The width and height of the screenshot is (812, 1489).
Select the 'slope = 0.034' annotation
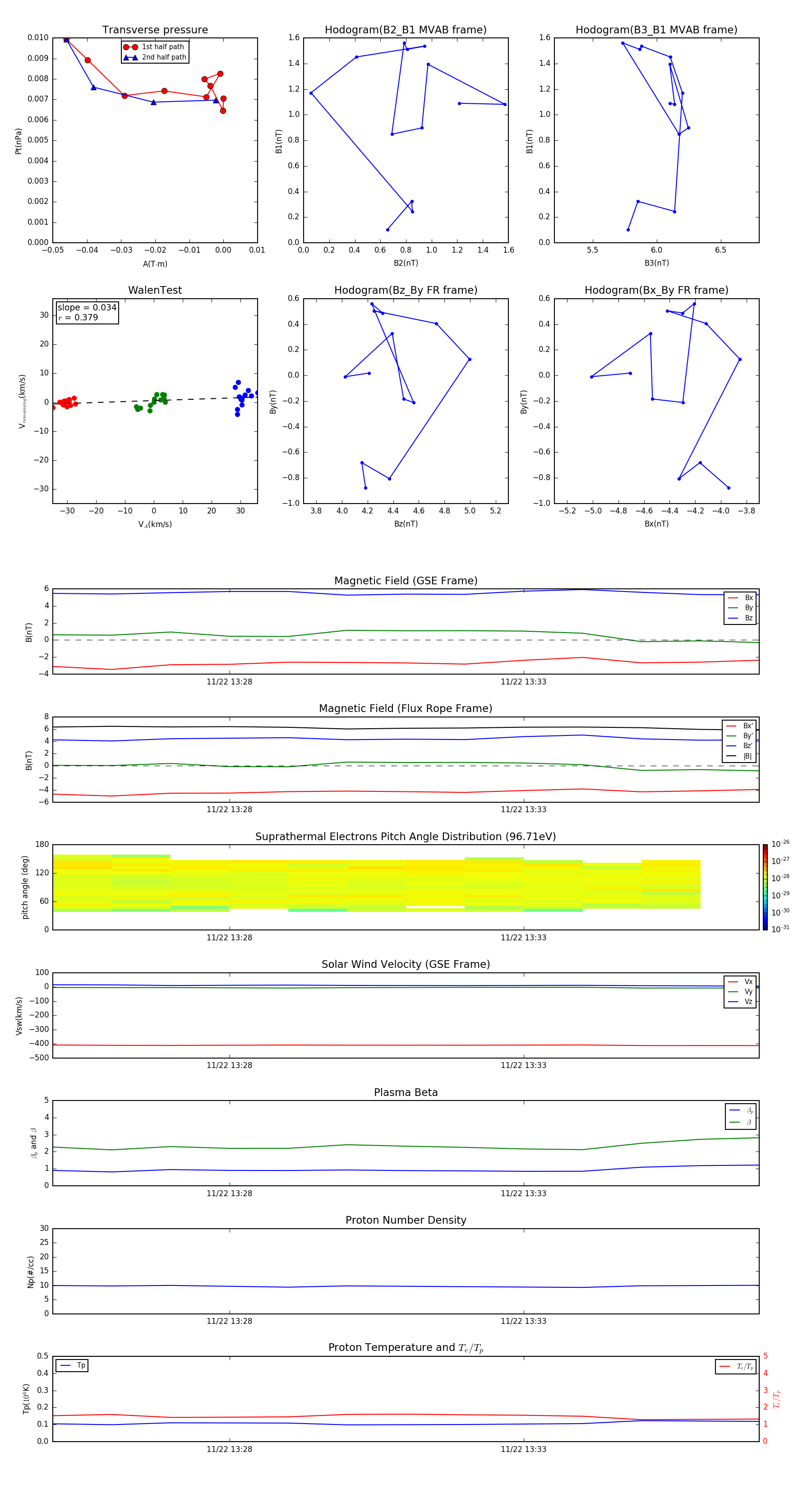(87, 308)
